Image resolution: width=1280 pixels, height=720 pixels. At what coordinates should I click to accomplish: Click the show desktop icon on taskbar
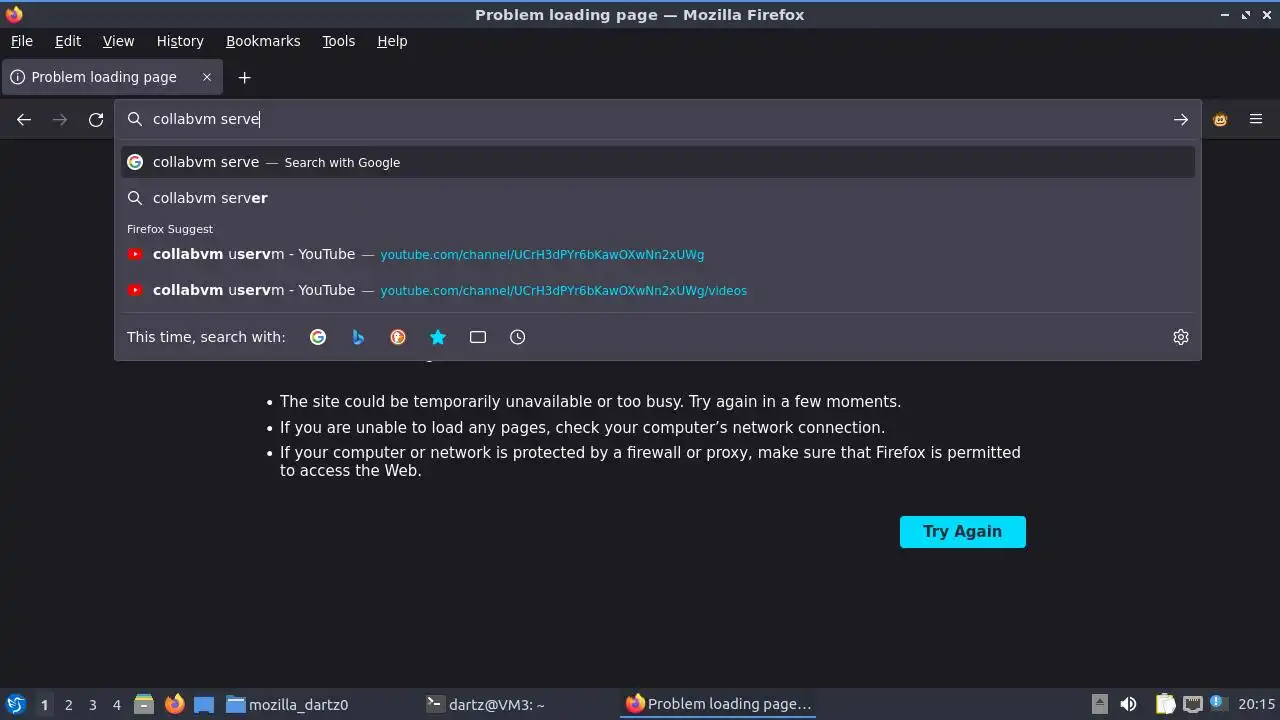pyautogui.click(x=204, y=704)
